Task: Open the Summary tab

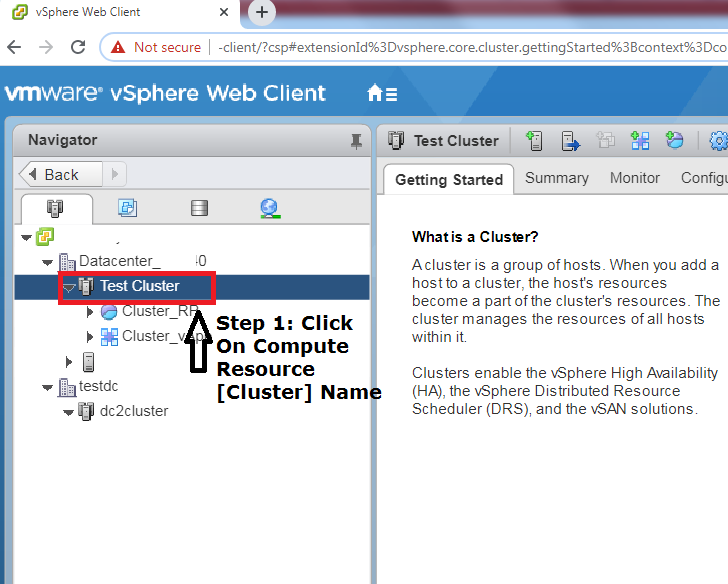Action: pyautogui.click(x=556, y=178)
